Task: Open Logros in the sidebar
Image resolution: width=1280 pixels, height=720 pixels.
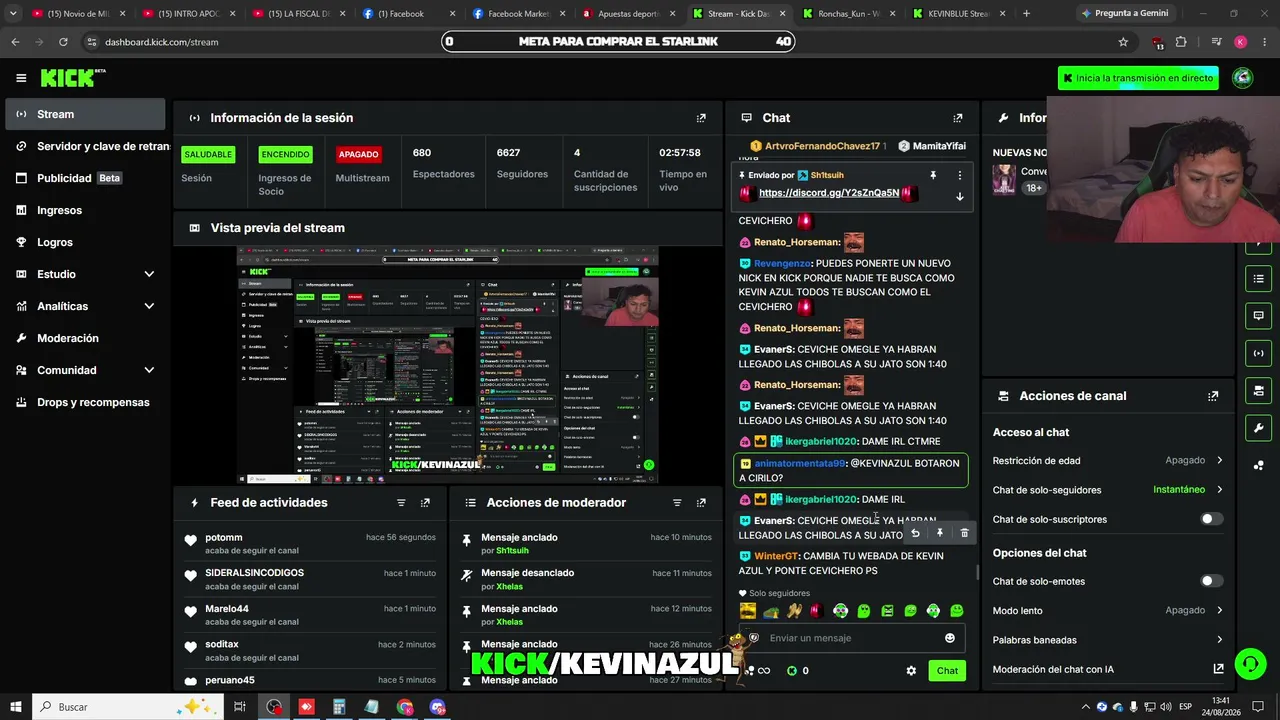Action: coord(85,242)
